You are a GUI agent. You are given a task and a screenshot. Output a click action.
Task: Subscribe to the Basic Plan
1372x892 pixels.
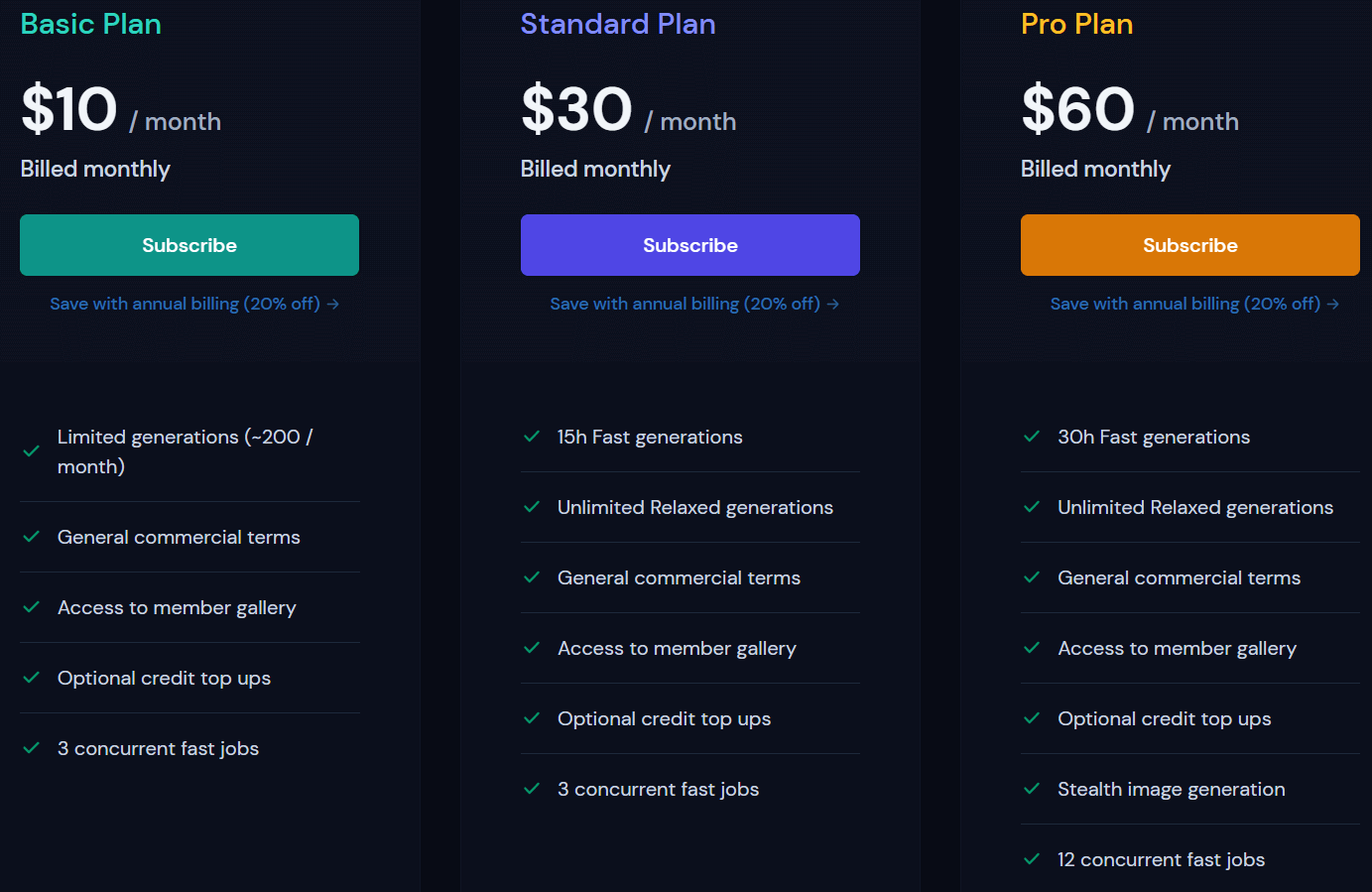tap(189, 245)
